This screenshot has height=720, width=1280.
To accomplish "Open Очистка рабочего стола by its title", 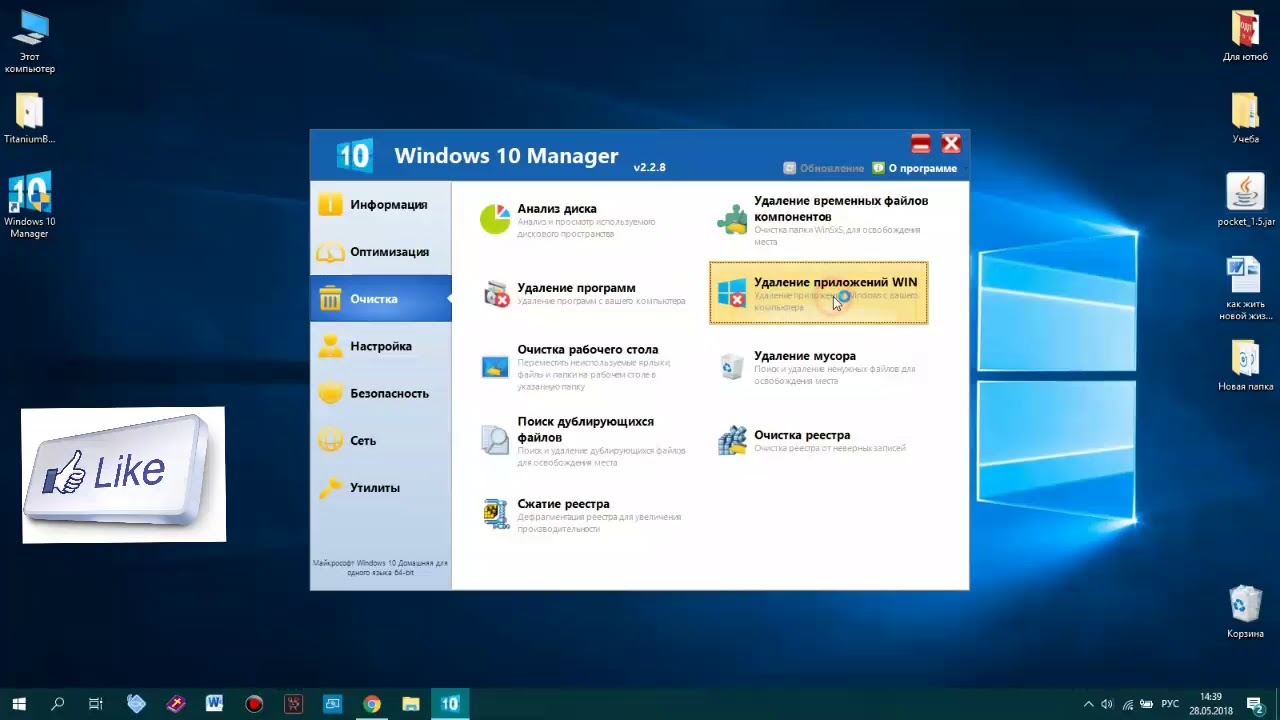I will click(x=588, y=350).
